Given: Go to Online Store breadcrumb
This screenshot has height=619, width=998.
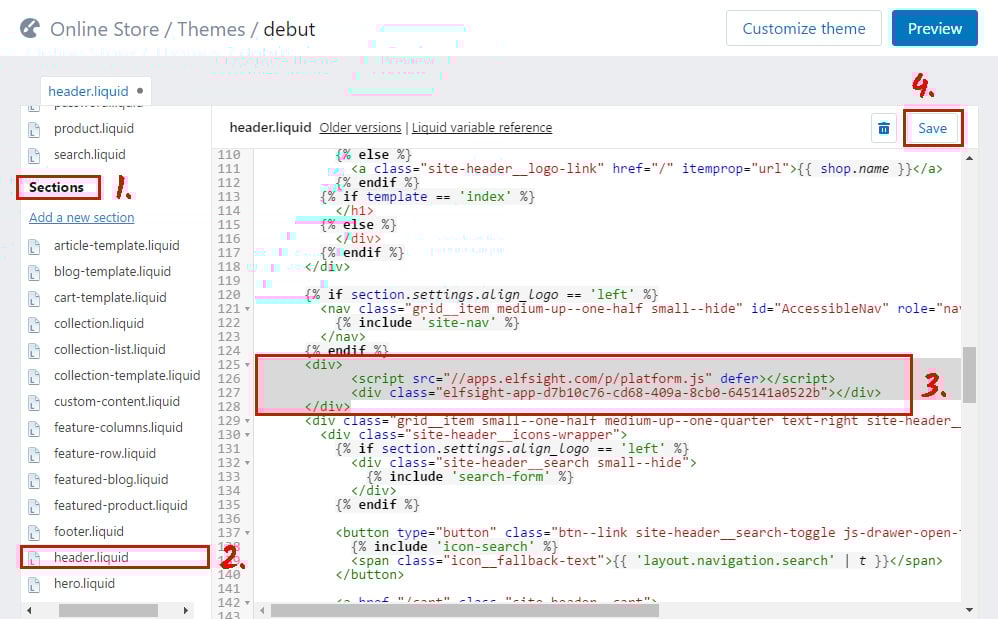Looking at the screenshot, I should click(x=104, y=29).
